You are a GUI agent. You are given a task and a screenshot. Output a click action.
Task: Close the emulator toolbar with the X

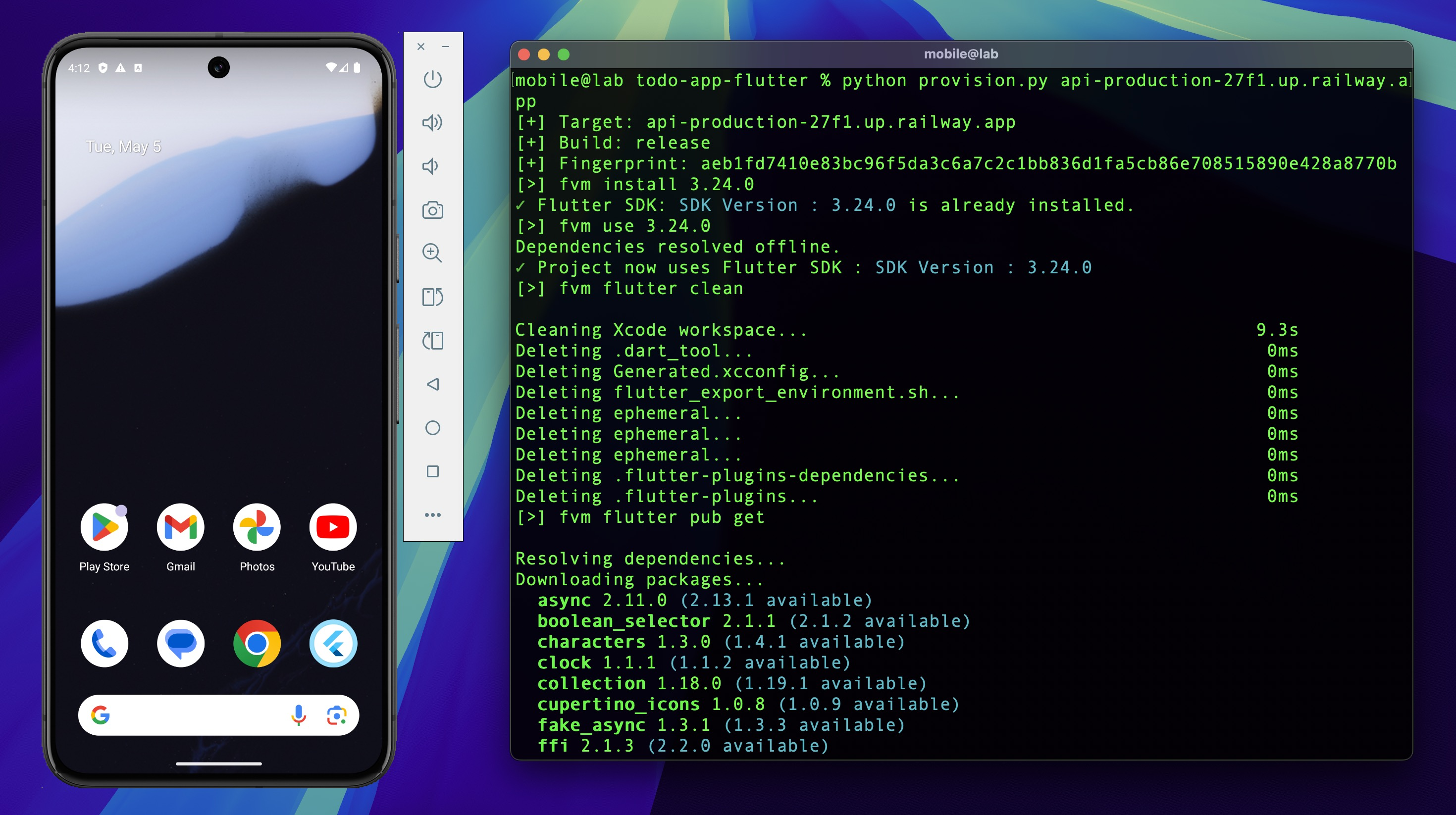420,47
